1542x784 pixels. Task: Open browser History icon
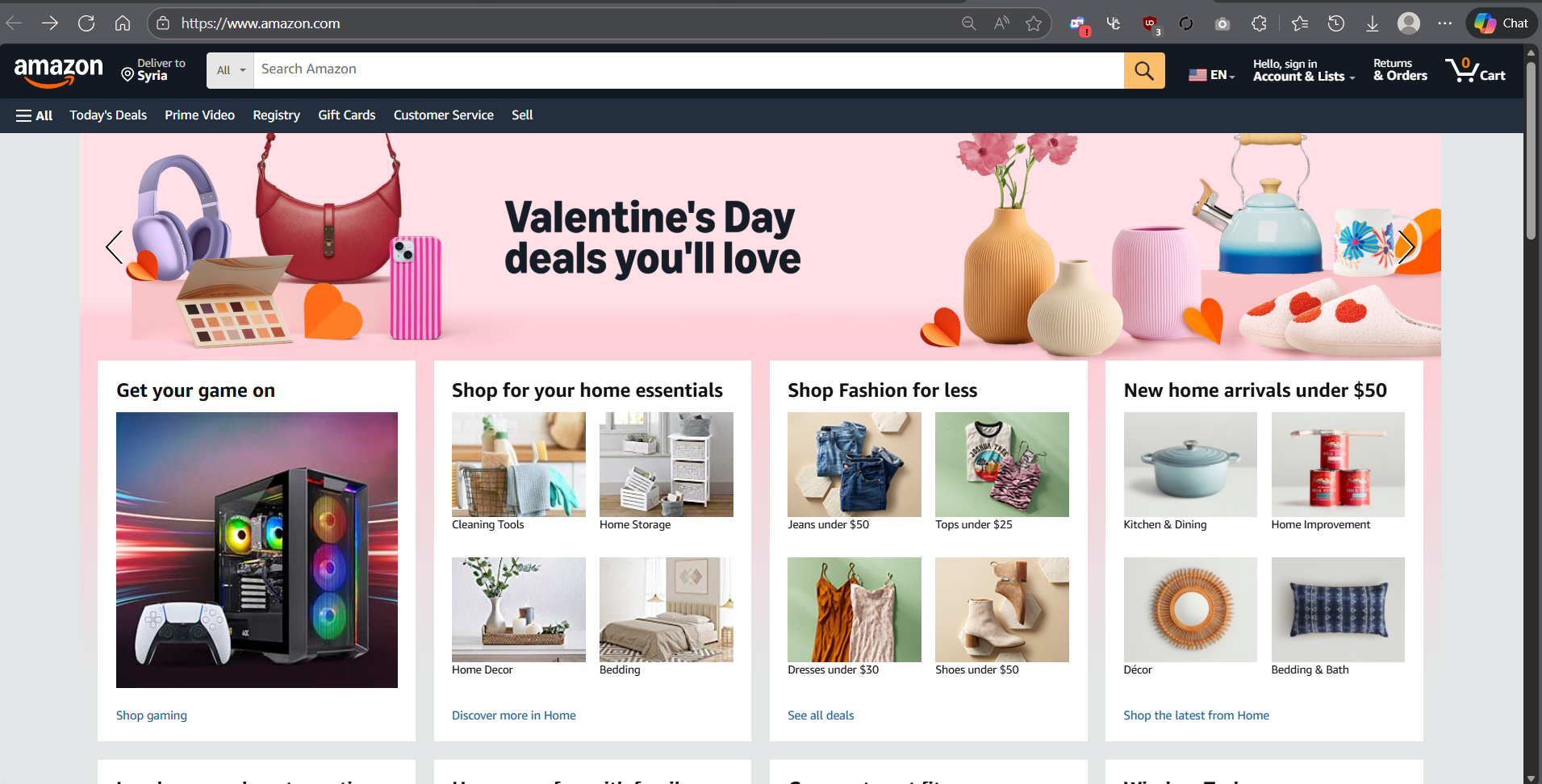pos(1336,24)
